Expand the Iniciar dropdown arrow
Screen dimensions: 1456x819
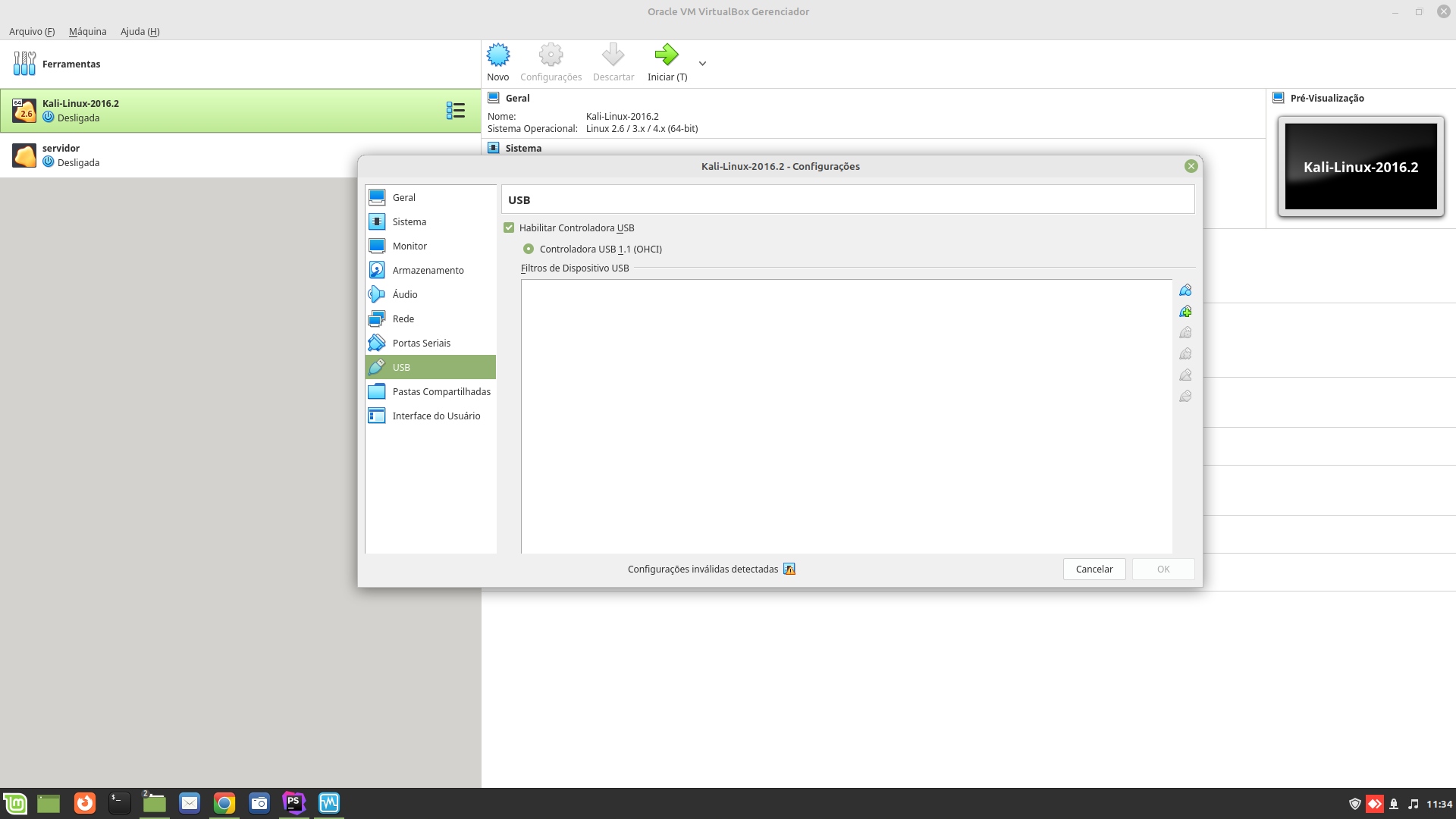[702, 64]
